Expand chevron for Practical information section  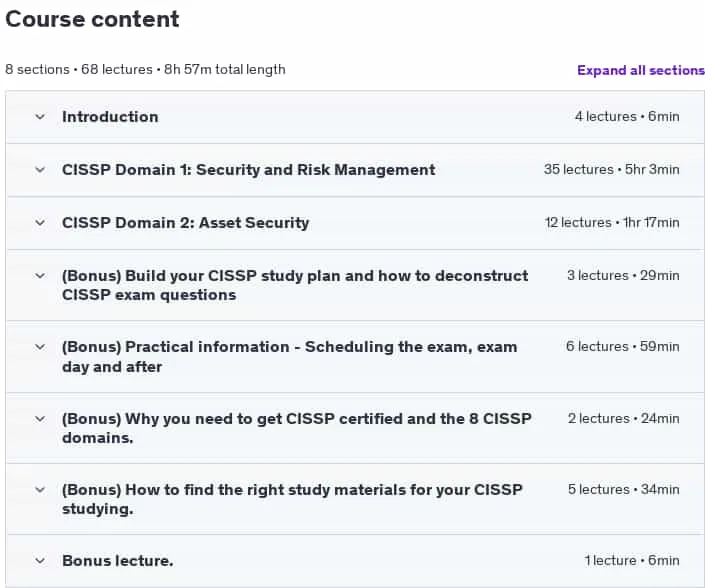(40, 347)
